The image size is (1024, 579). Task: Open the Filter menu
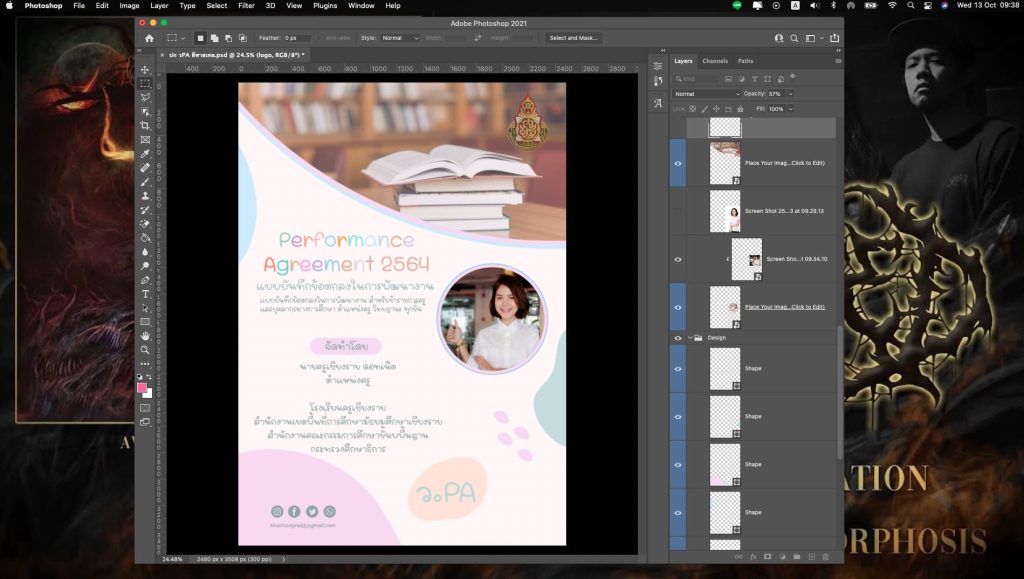246,5
